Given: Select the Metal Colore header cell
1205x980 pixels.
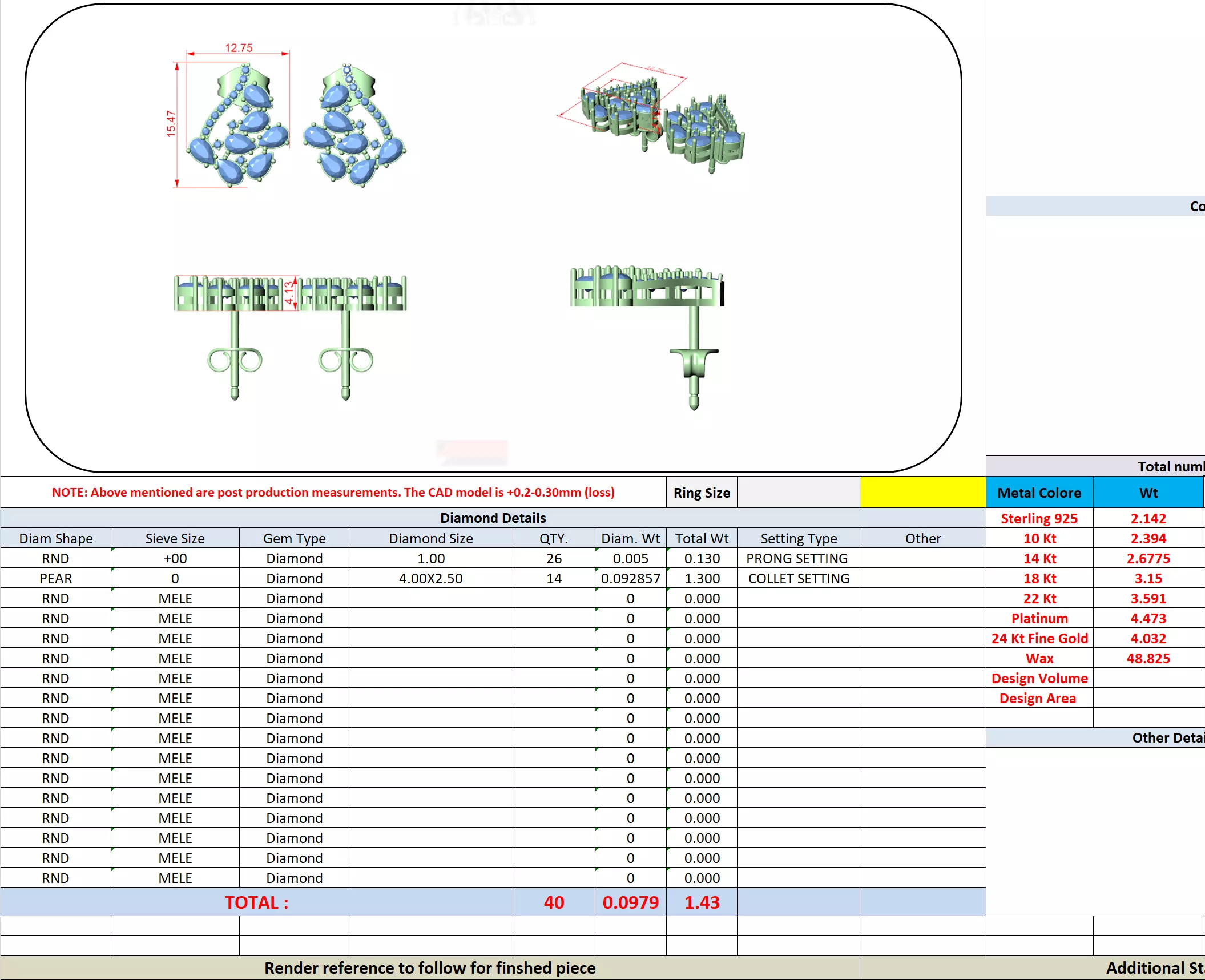Looking at the screenshot, I should pos(1039,493).
